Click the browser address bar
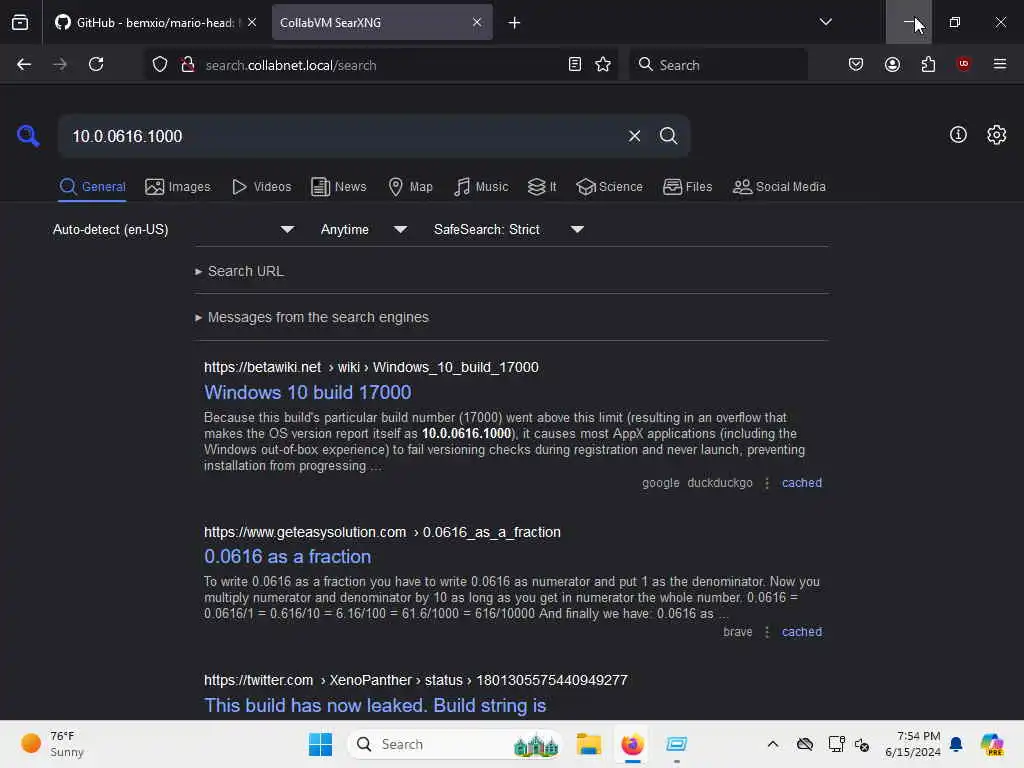The image size is (1024, 768). pos(382,65)
